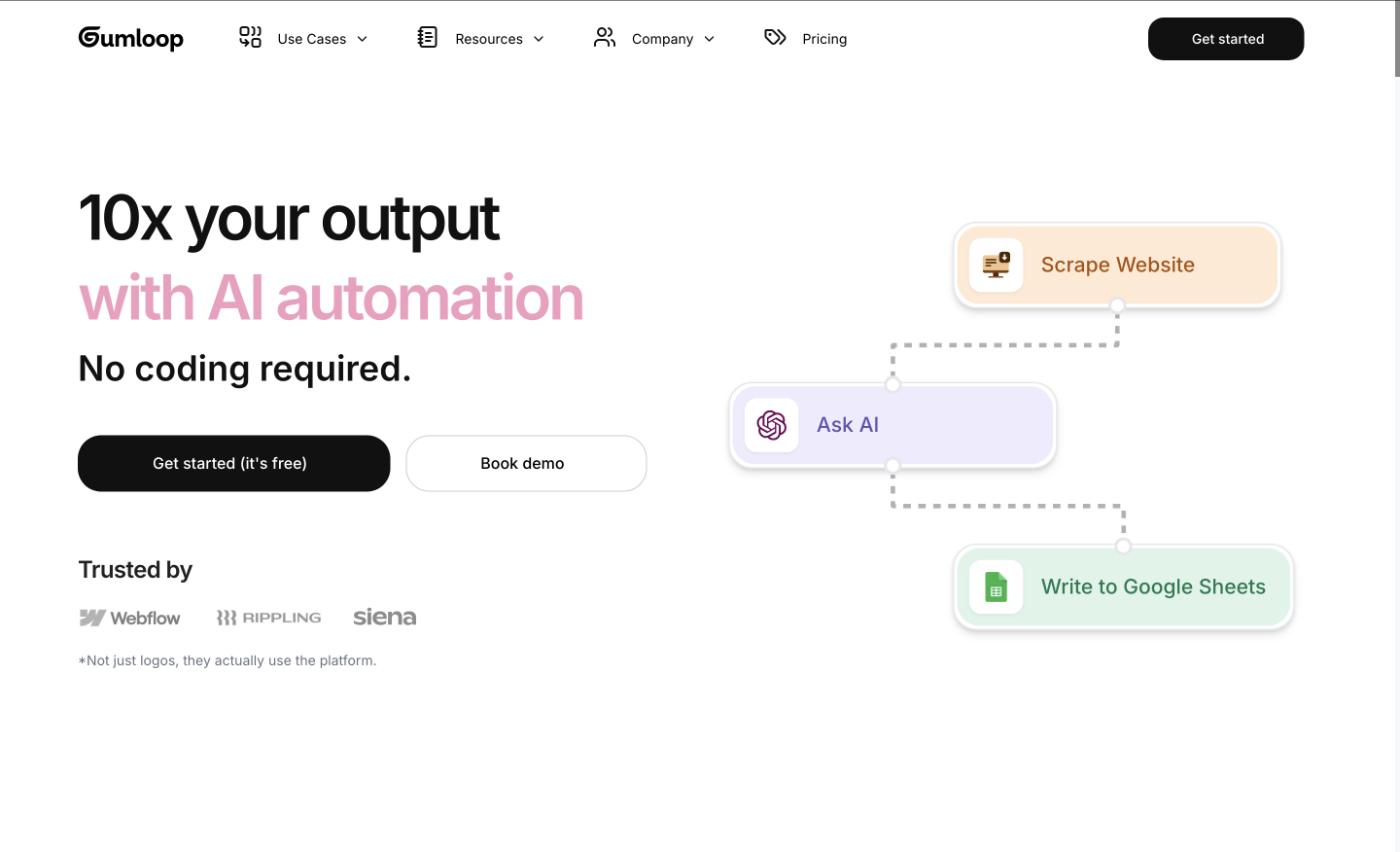Click connector dot under Scrape Website node
This screenshot has height=852, width=1400.
[x=1117, y=305]
